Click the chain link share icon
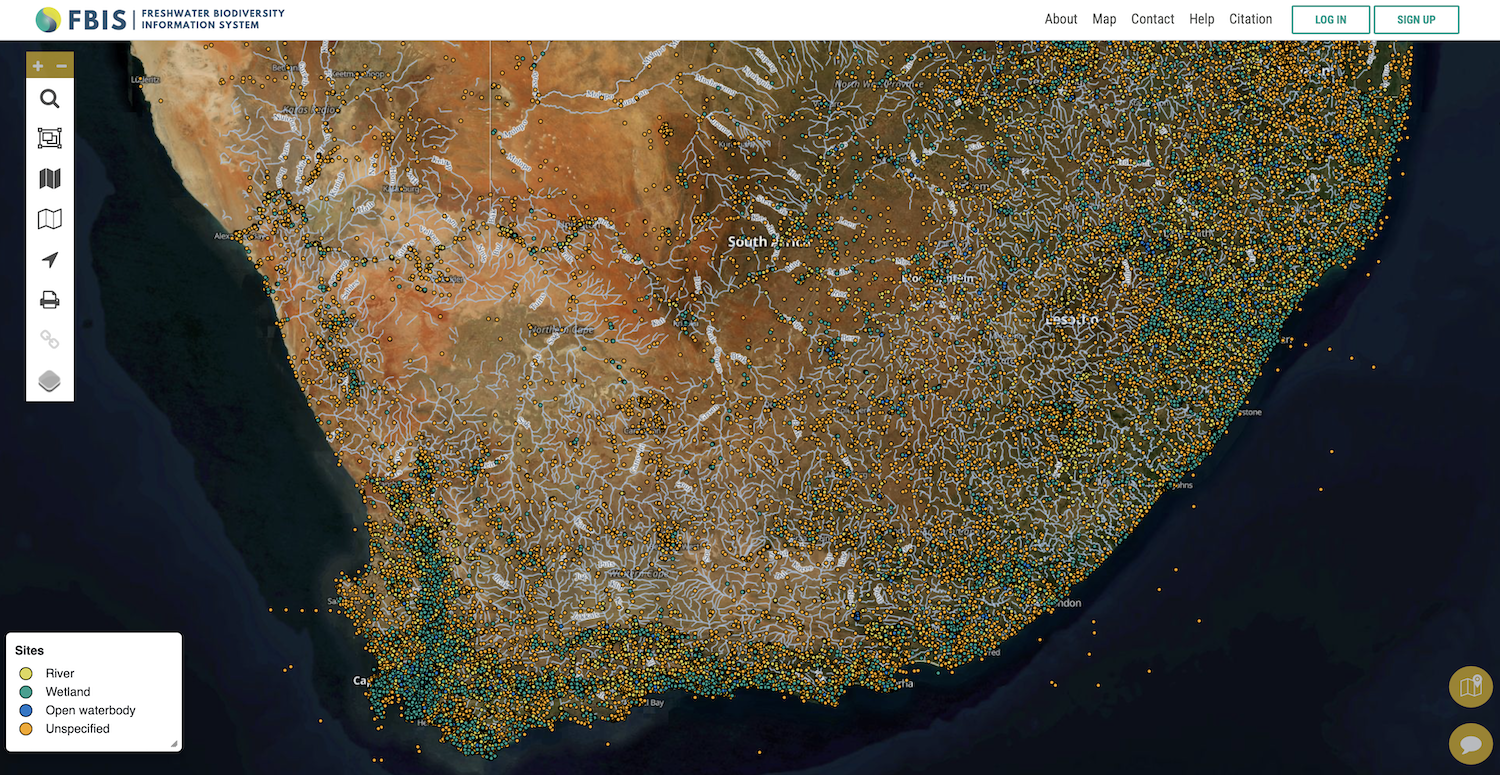This screenshot has height=775, width=1500. coord(50,340)
